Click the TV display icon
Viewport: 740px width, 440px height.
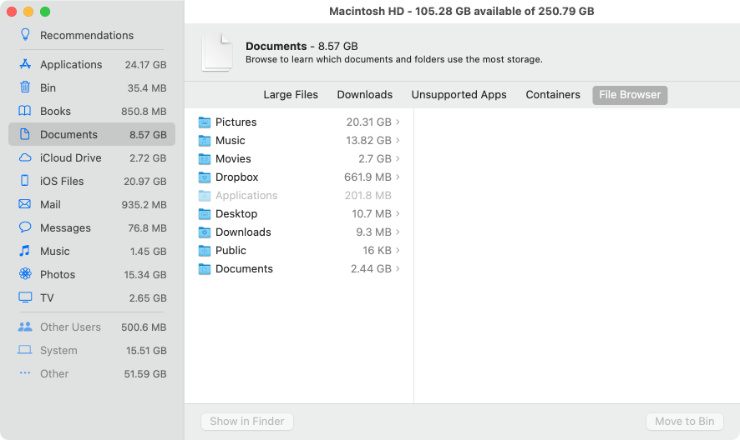25,297
